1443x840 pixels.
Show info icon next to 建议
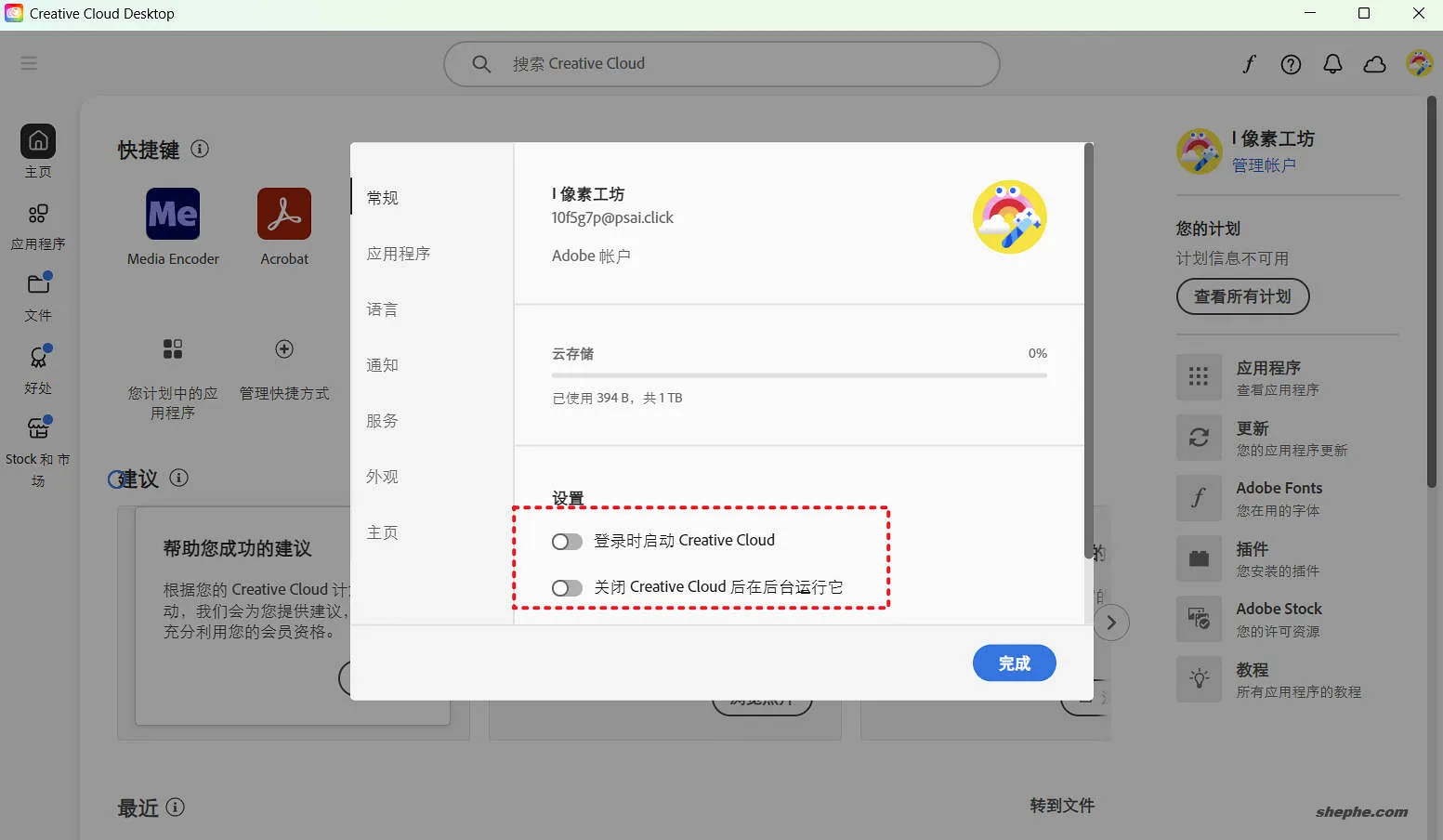[x=179, y=478]
